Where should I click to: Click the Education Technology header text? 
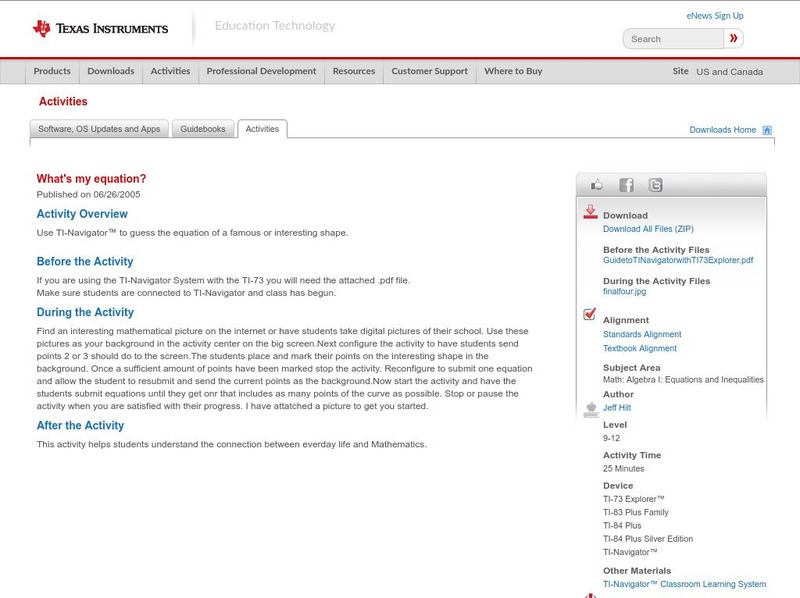click(275, 26)
